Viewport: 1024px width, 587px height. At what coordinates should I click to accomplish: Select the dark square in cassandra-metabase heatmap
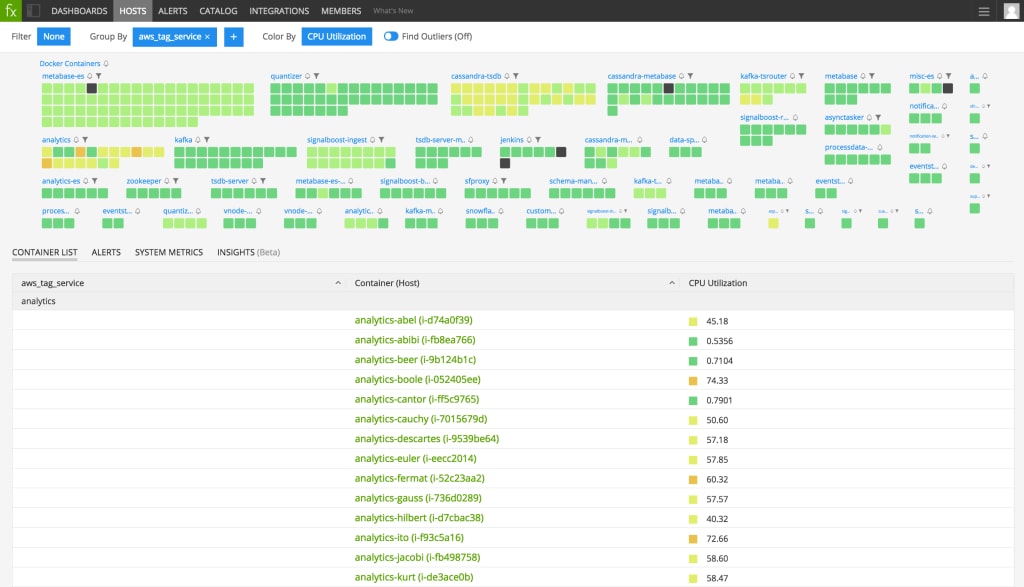[x=668, y=88]
